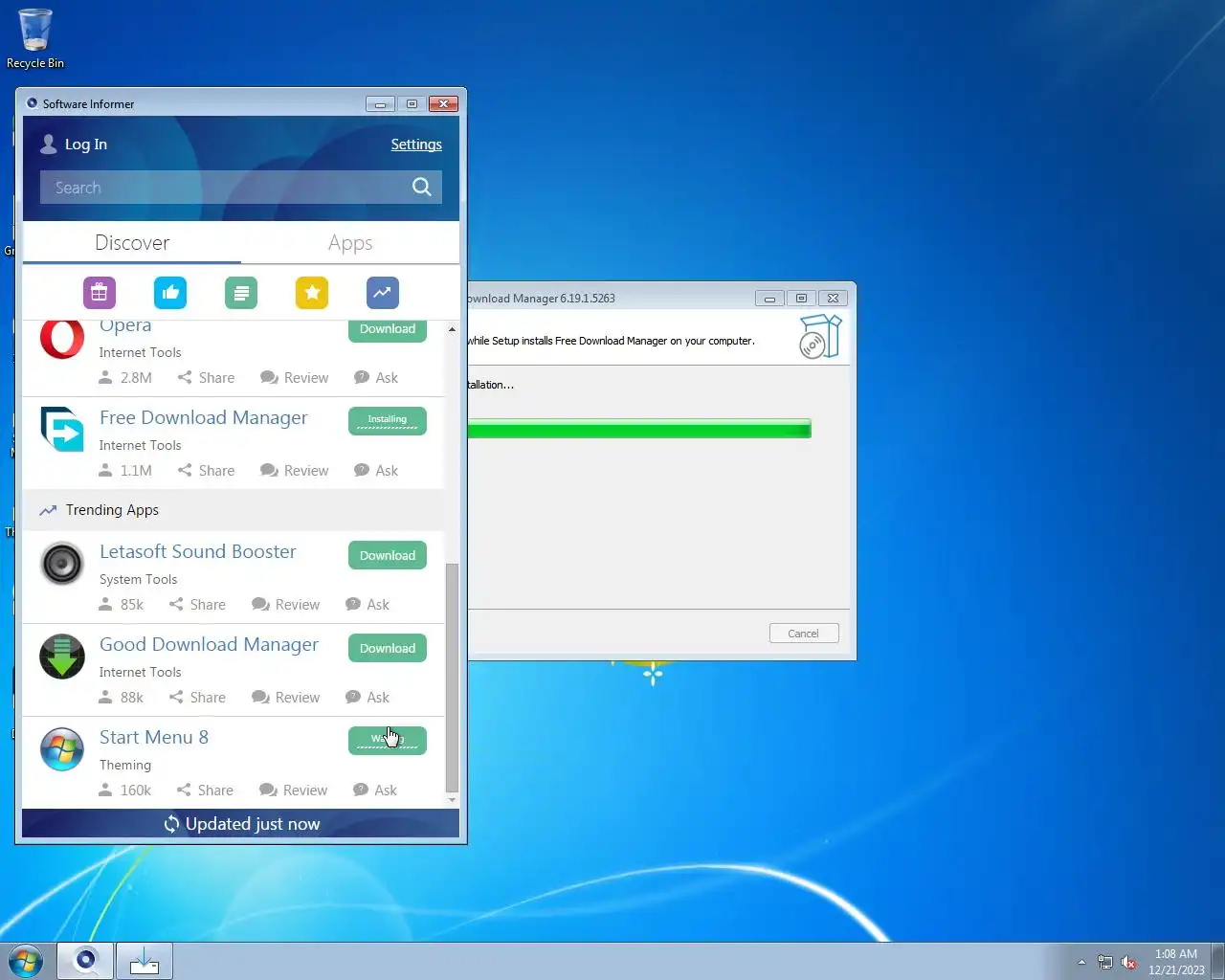This screenshot has width=1225, height=980.
Task: Open the Settings link
Action: (x=416, y=145)
